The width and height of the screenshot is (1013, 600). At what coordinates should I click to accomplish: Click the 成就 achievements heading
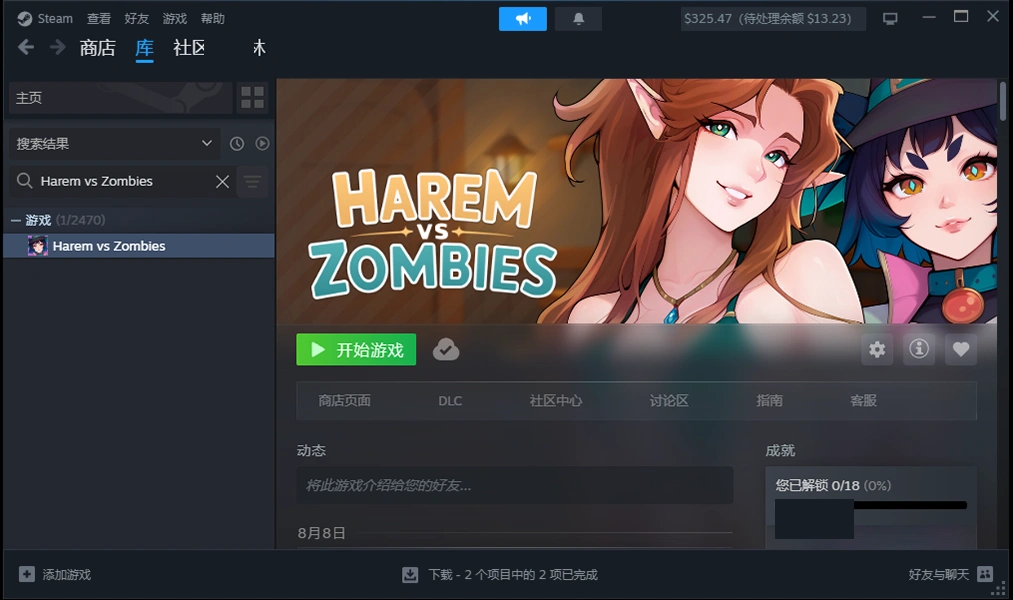click(x=780, y=450)
